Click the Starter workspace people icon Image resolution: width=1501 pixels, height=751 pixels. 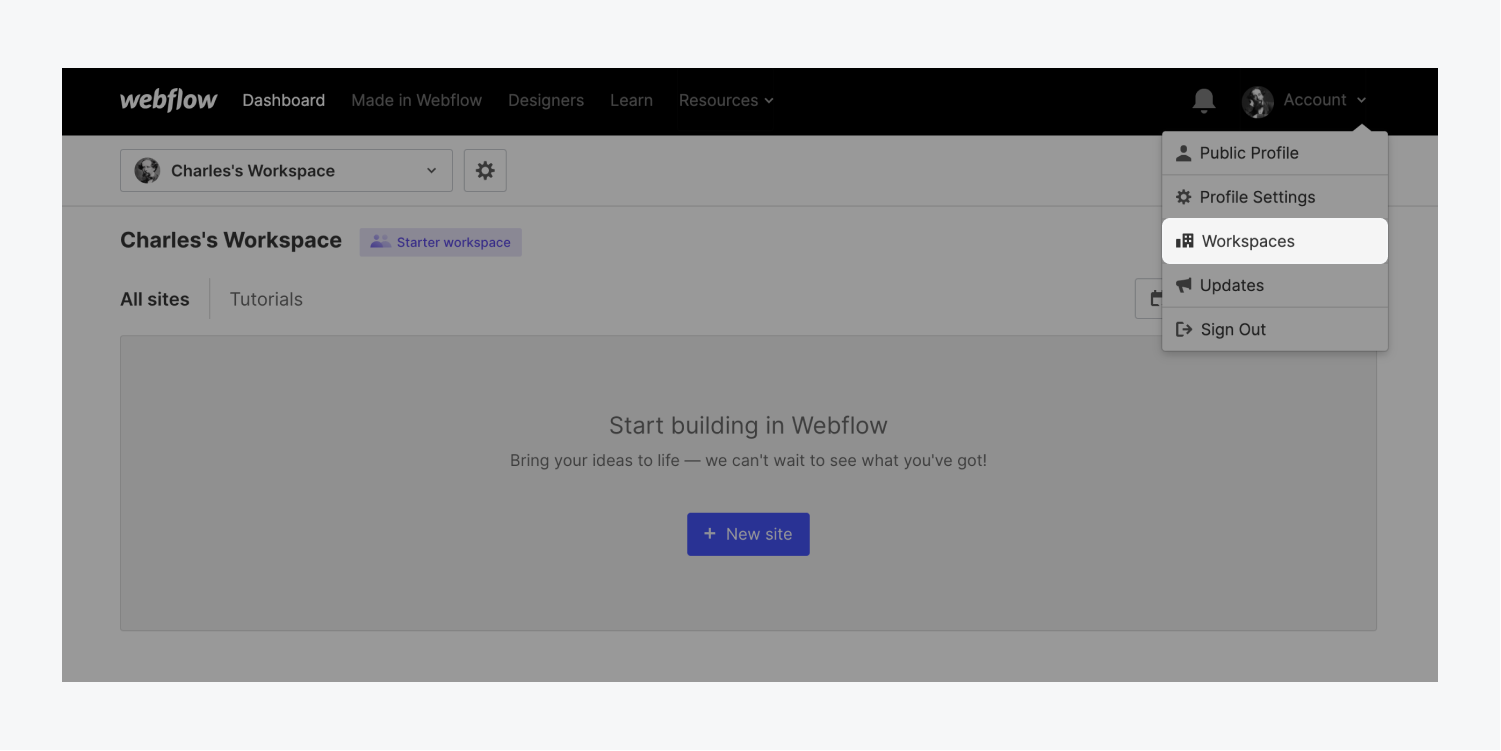point(380,242)
